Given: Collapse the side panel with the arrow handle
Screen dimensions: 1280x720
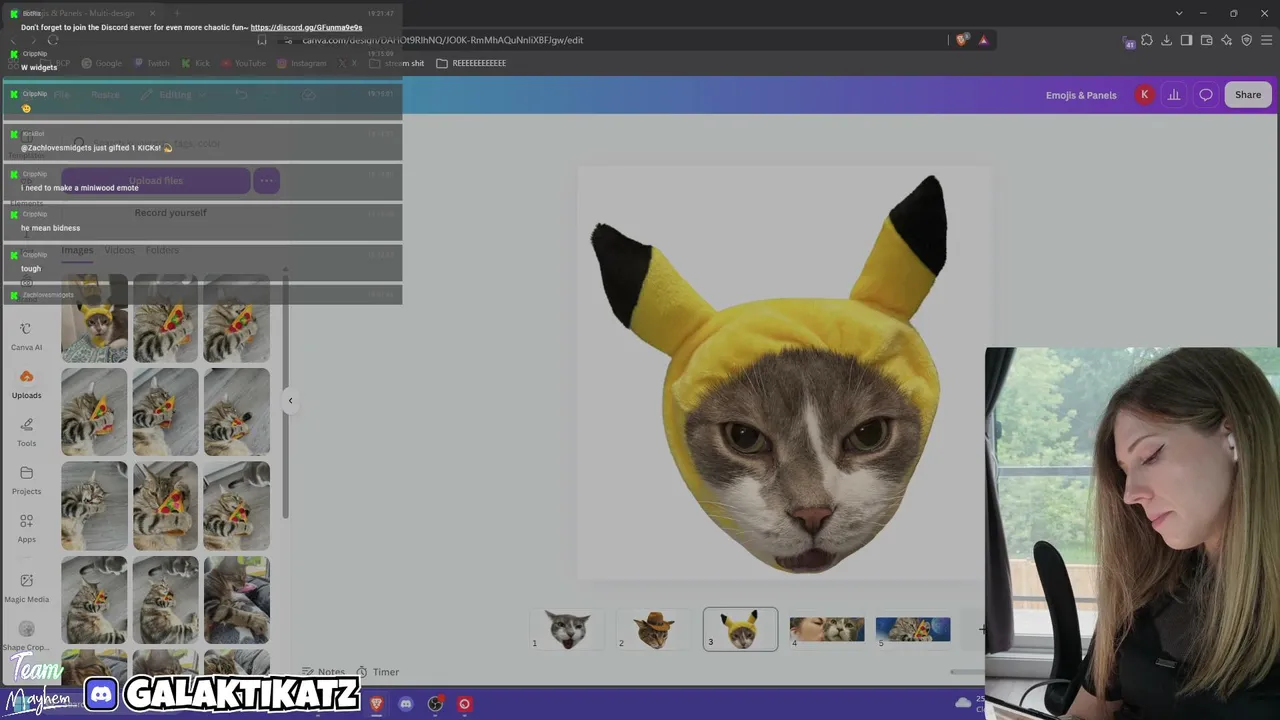Looking at the screenshot, I should (x=290, y=400).
